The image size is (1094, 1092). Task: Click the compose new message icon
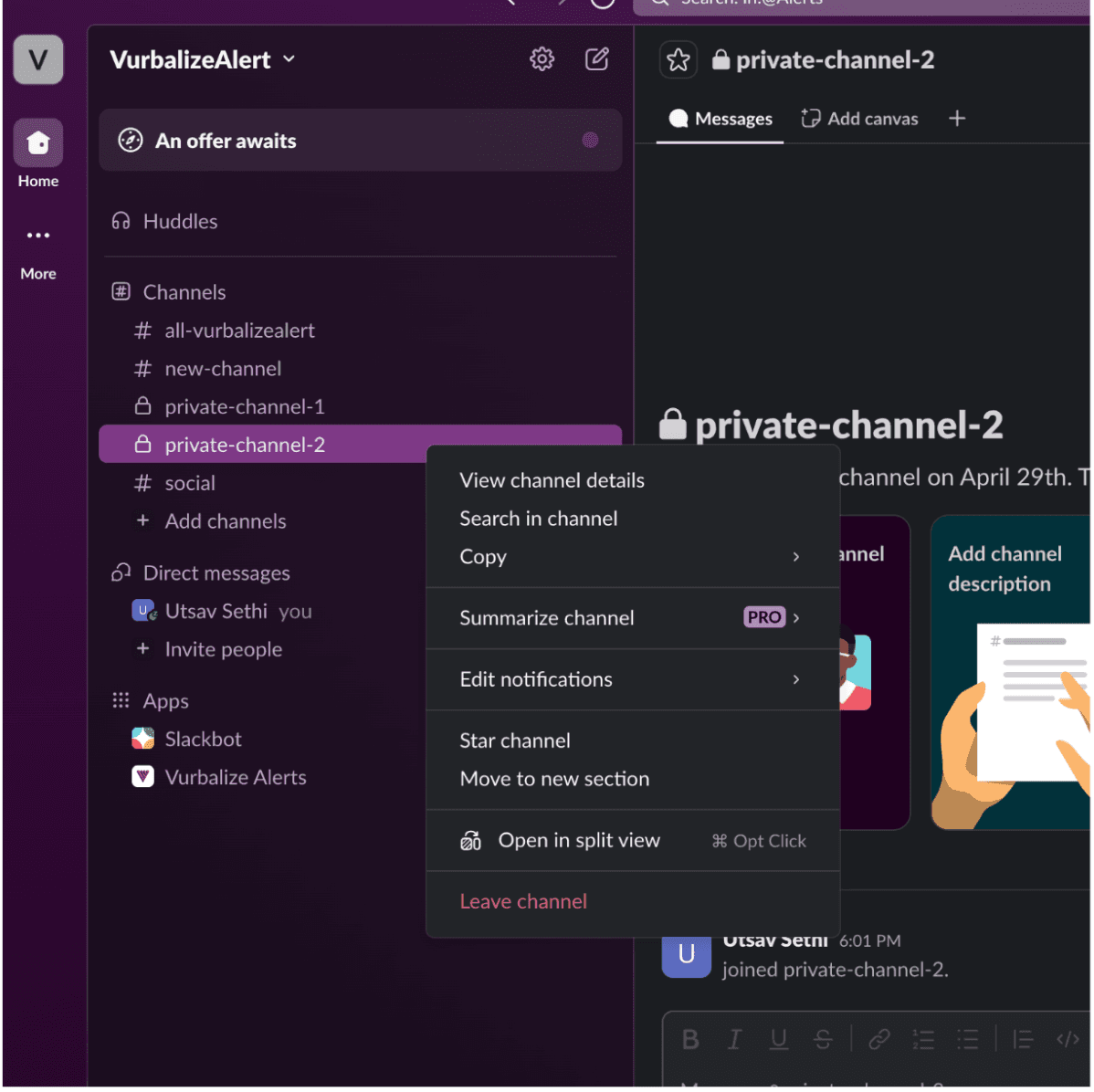(596, 59)
